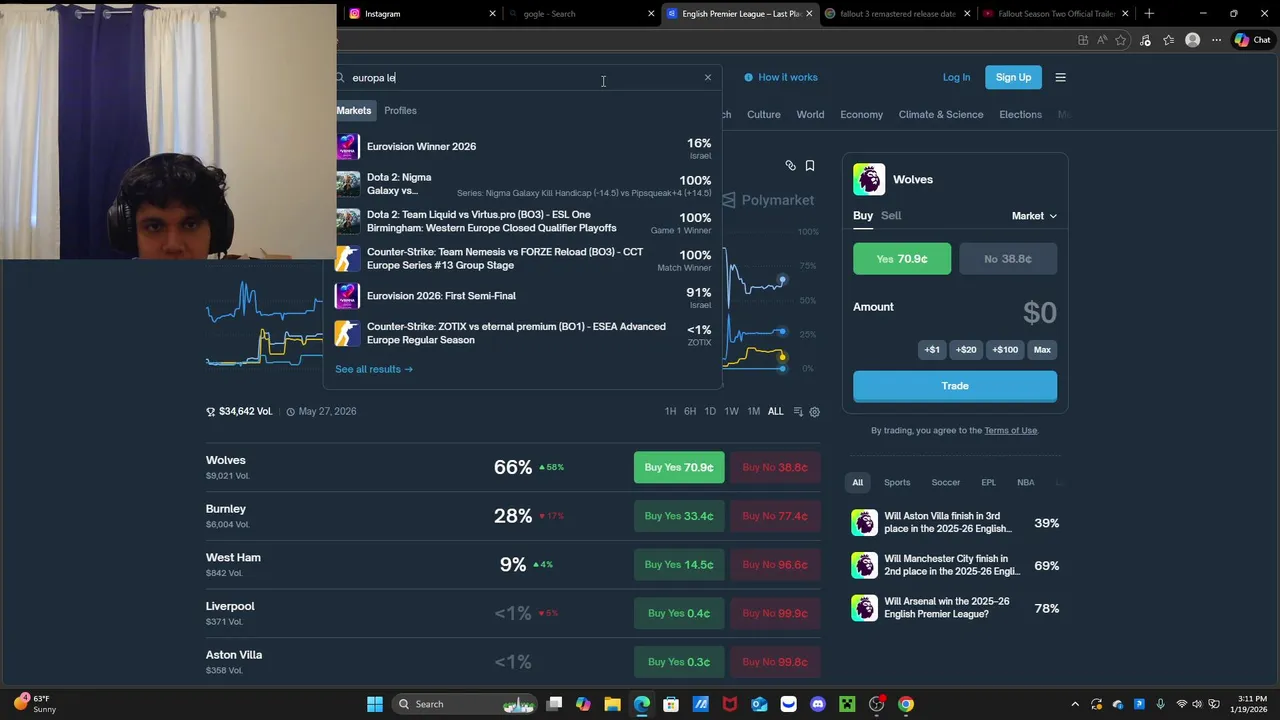
Task: Open Windows Start menu
Action: tap(375, 704)
